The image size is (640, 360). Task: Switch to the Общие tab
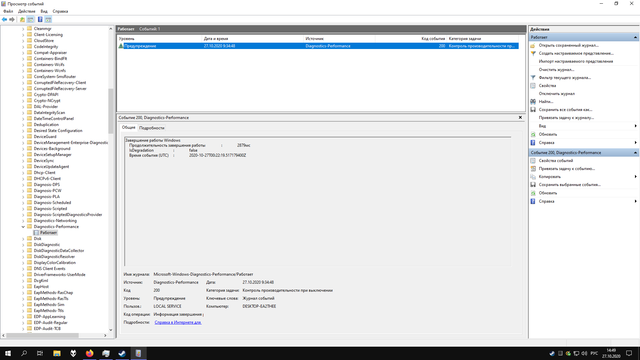click(129, 127)
